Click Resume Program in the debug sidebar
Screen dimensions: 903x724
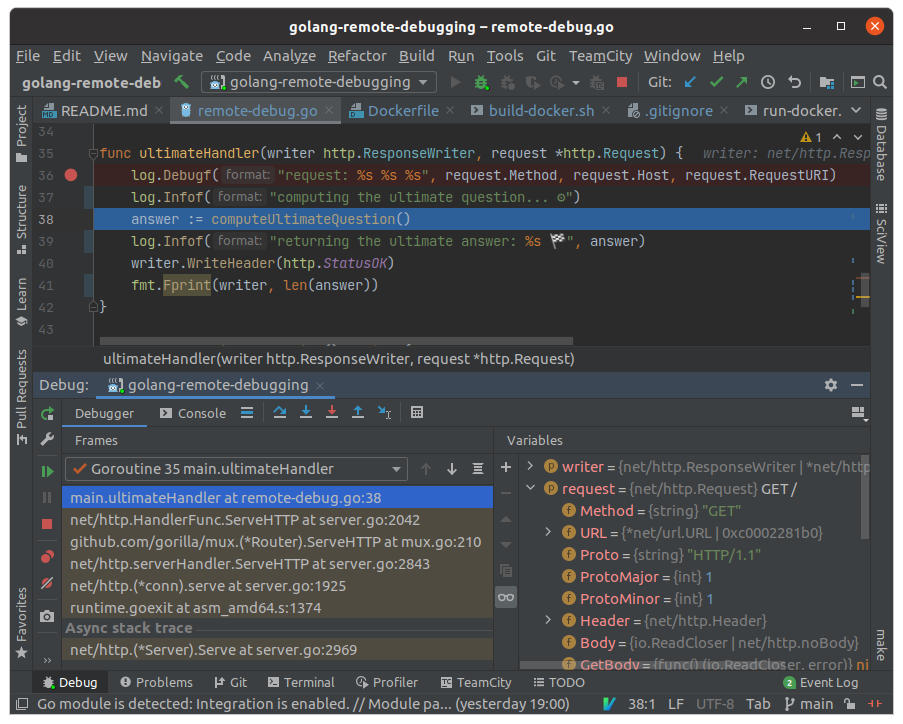(x=47, y=471)
